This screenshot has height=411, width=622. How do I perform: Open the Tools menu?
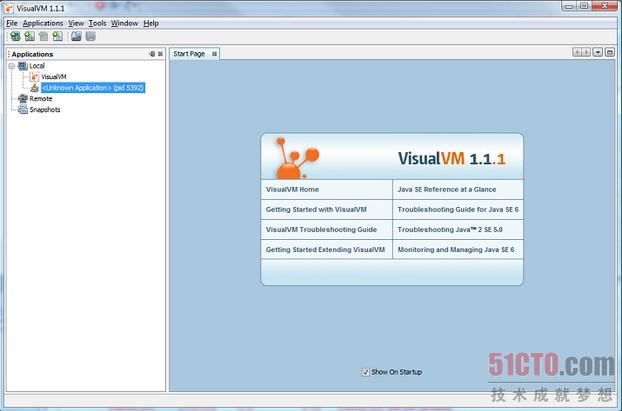pyautogui.click(x=97, y=23)
